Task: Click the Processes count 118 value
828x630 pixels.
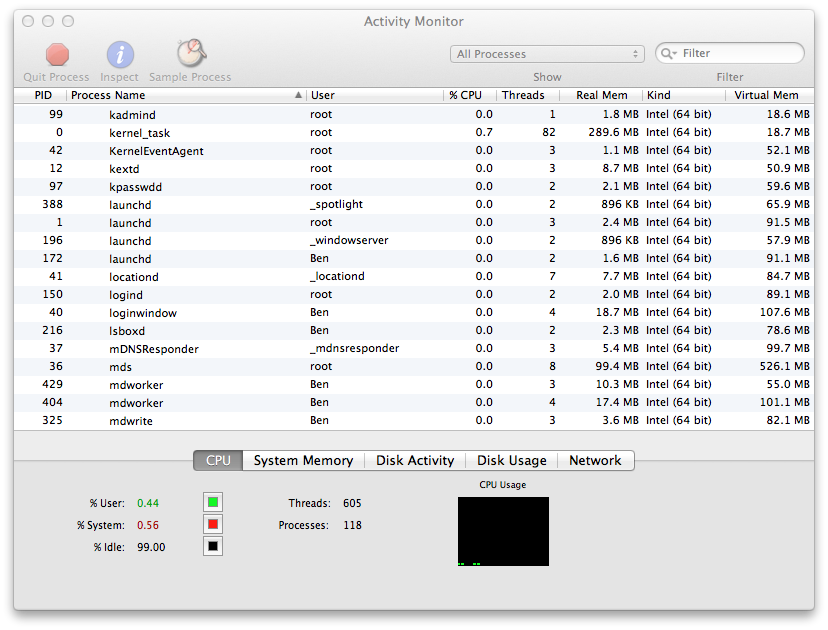Action: [x=352, y=525]
